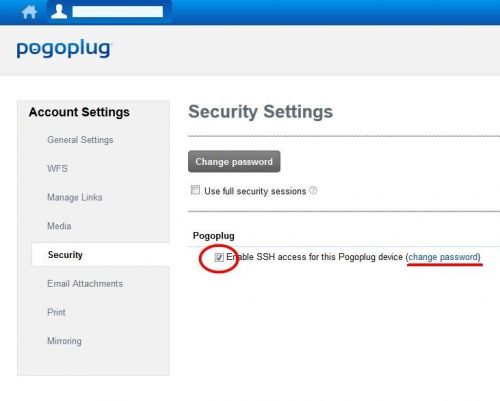Open Email Attachments settings
This screenshot has width=500, height=401.
(x=85, y=283)
